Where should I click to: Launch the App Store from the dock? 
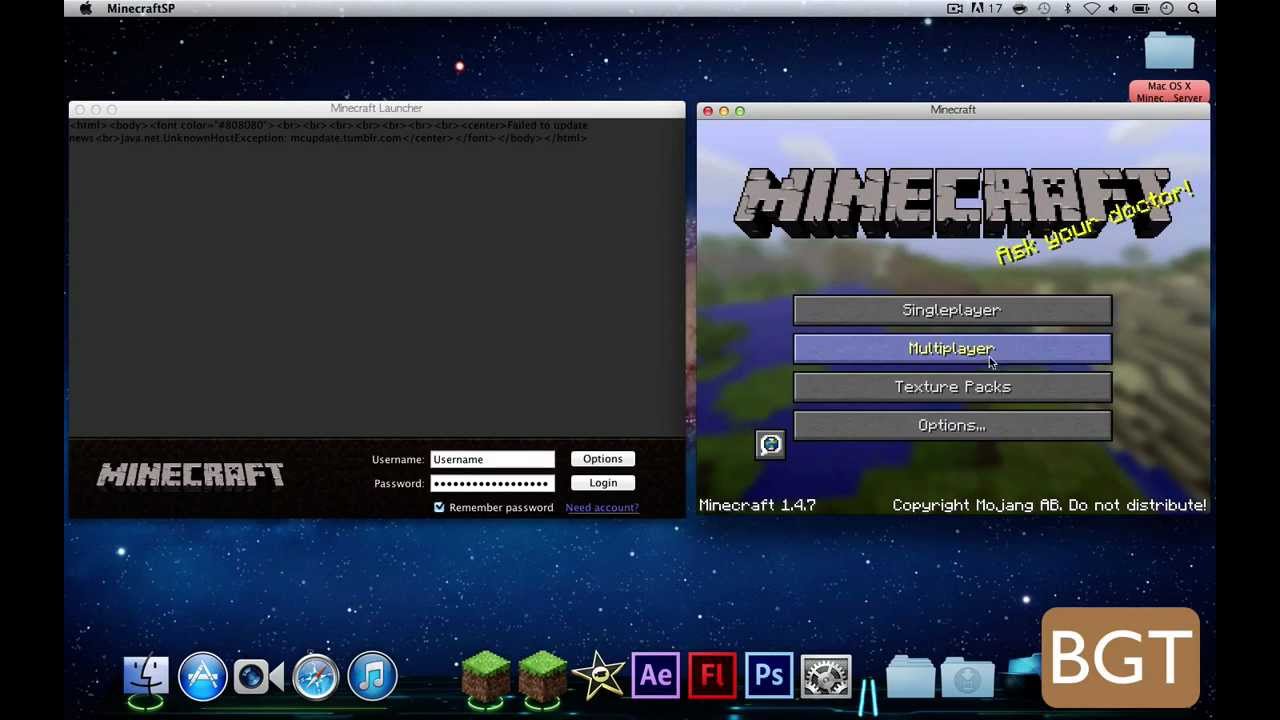(203, 676)
